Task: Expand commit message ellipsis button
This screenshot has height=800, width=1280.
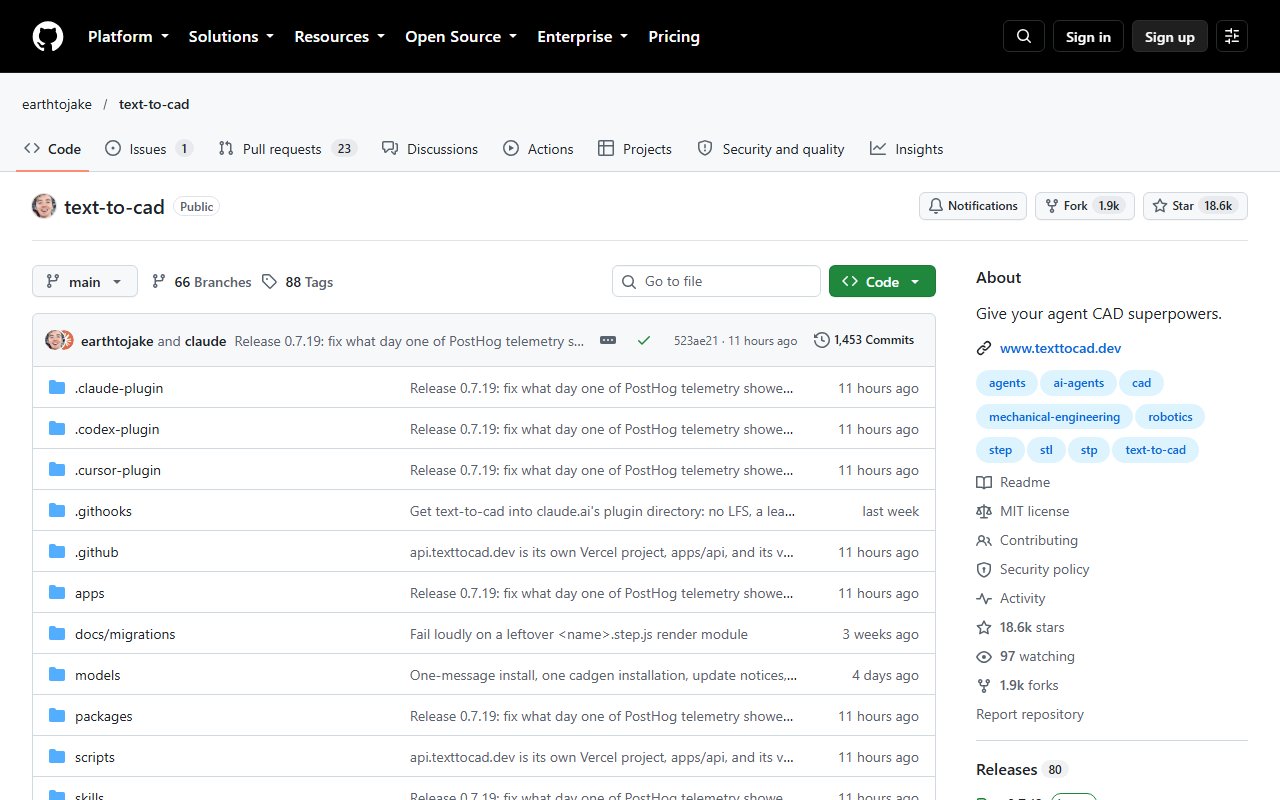Action: click(x=608, y=340)
